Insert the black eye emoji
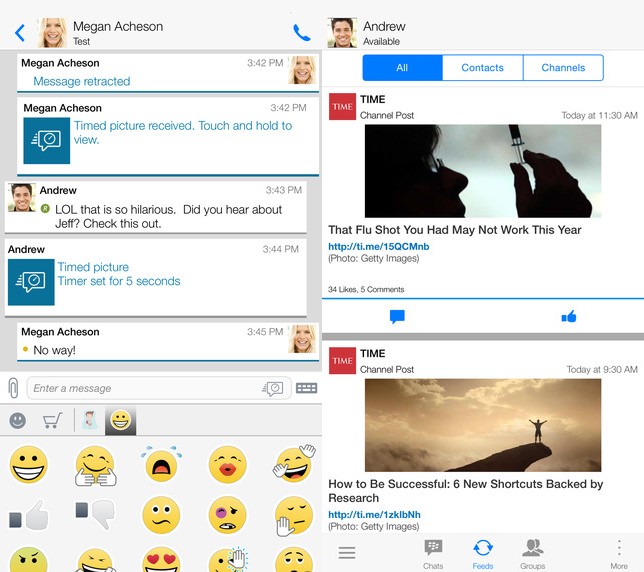Screen dimensions: 644x572 (x=228, y=515)
